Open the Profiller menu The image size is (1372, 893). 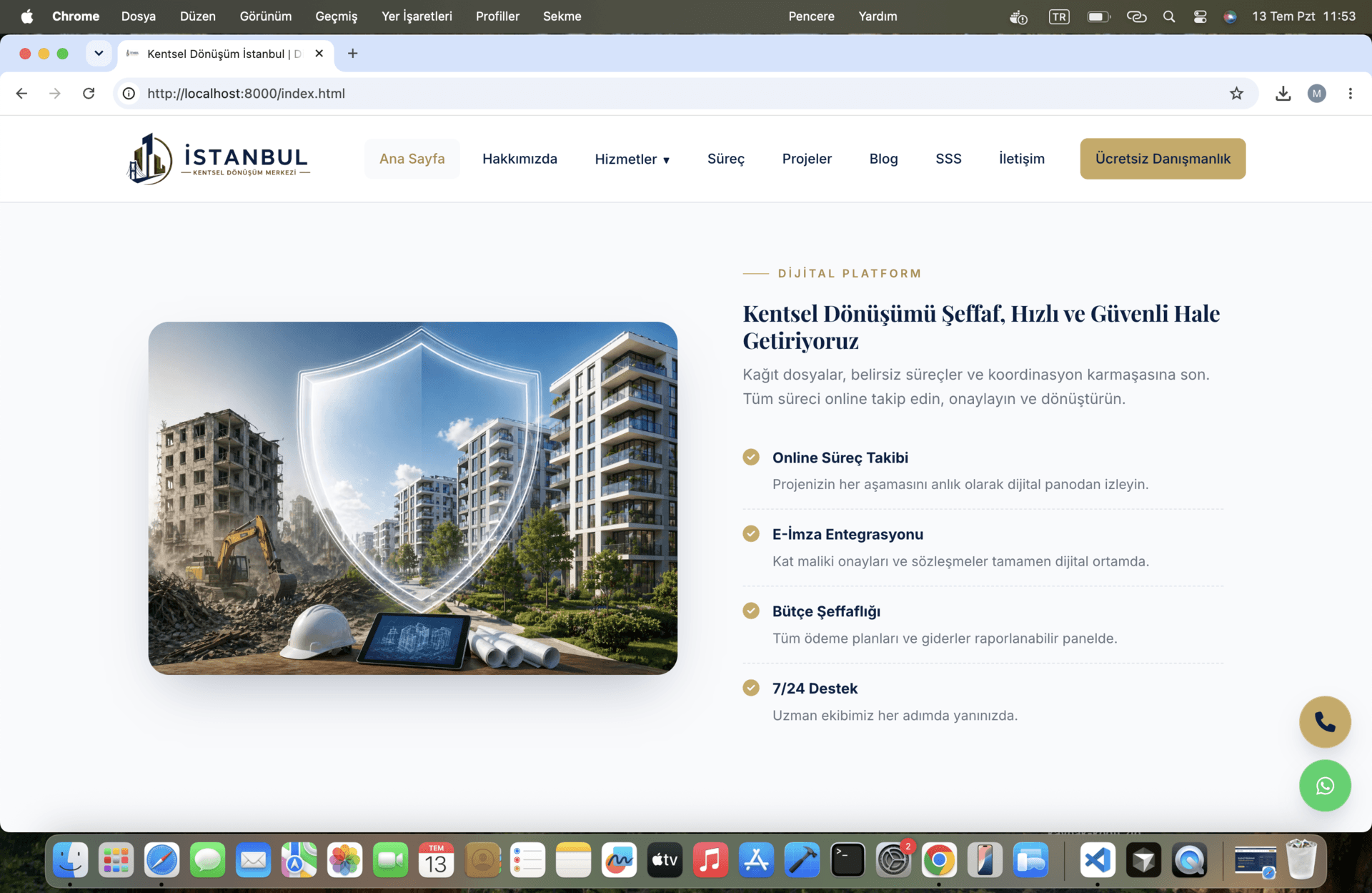tap(497, 16)
